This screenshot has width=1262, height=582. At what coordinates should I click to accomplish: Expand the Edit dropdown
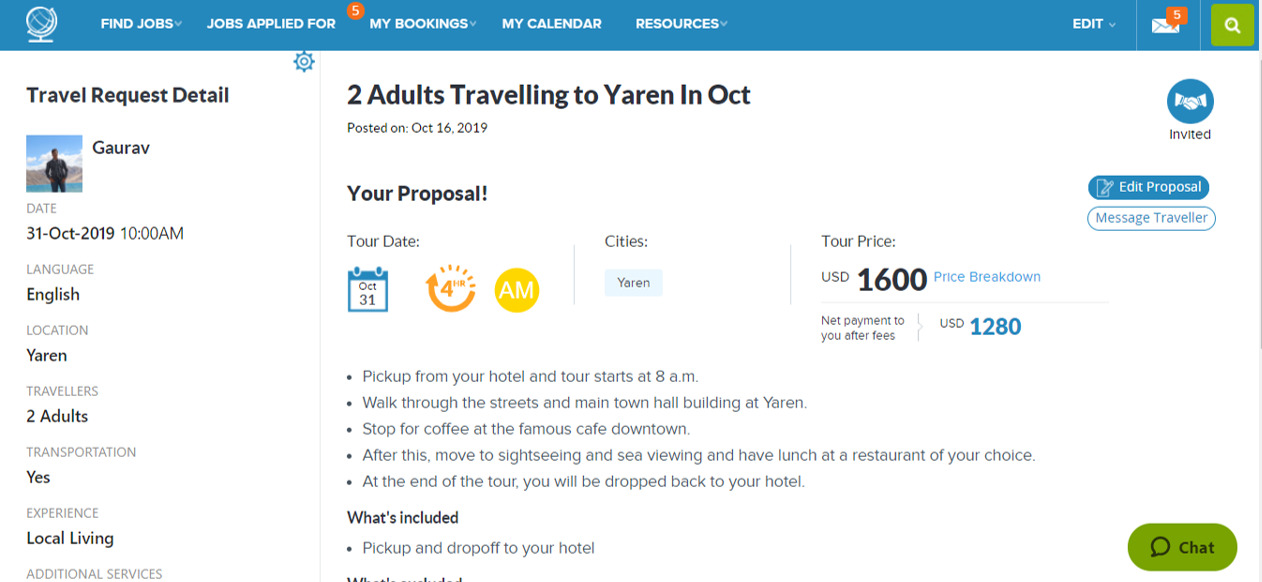point(1094,24)
